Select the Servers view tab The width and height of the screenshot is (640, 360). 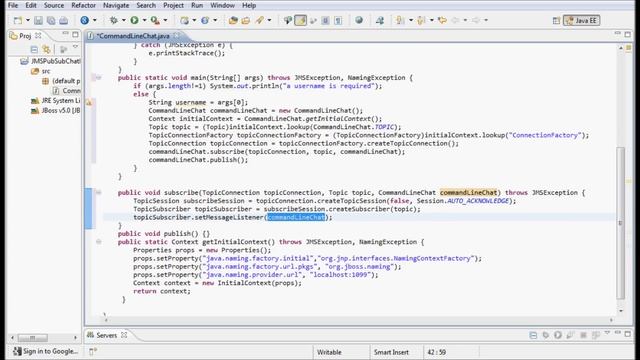107,335
